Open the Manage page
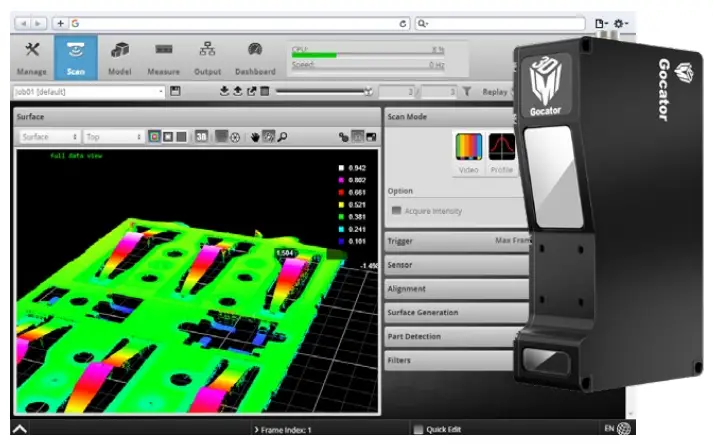Screen dimensions: 713x445 (32, 58)
